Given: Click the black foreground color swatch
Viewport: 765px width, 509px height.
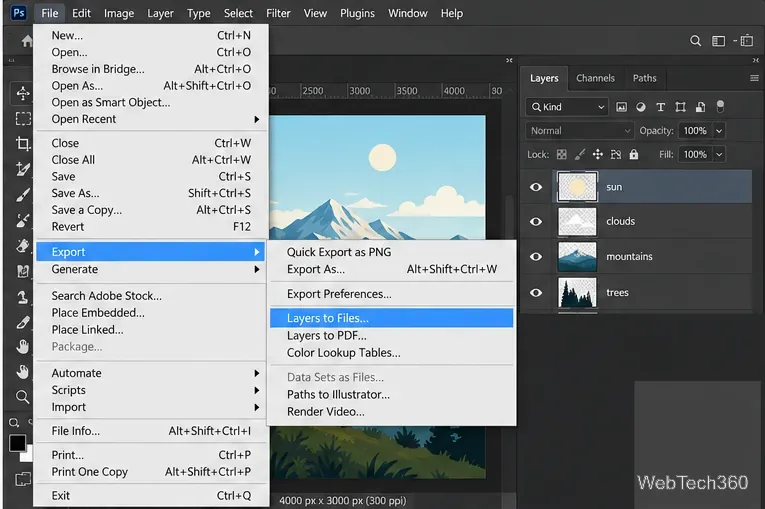Looking at the screenshot, I should pos(17,443).
